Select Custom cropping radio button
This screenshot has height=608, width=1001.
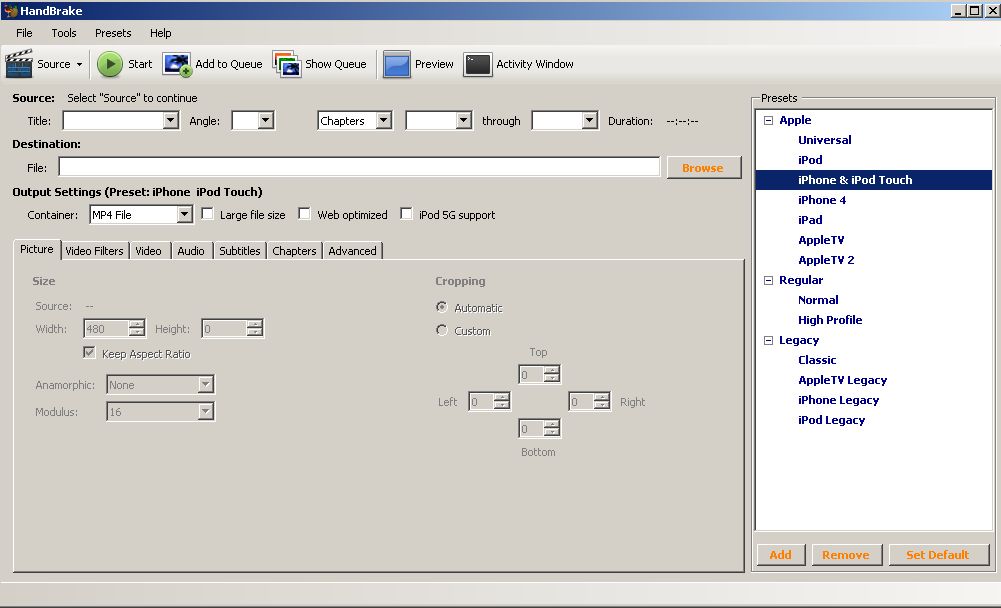click(x=442, y=330)
